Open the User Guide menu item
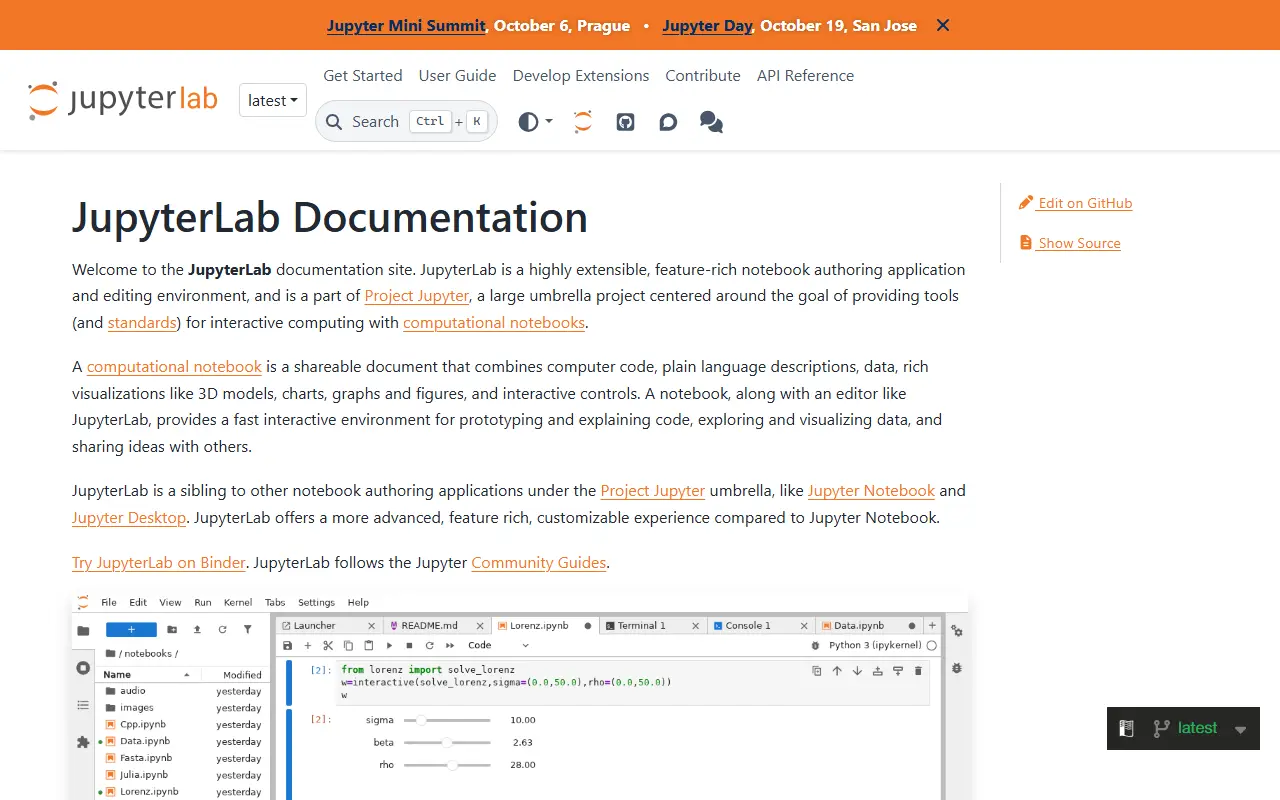The height and width of the screenshot is (800, 1280). [x=457, y=76]
